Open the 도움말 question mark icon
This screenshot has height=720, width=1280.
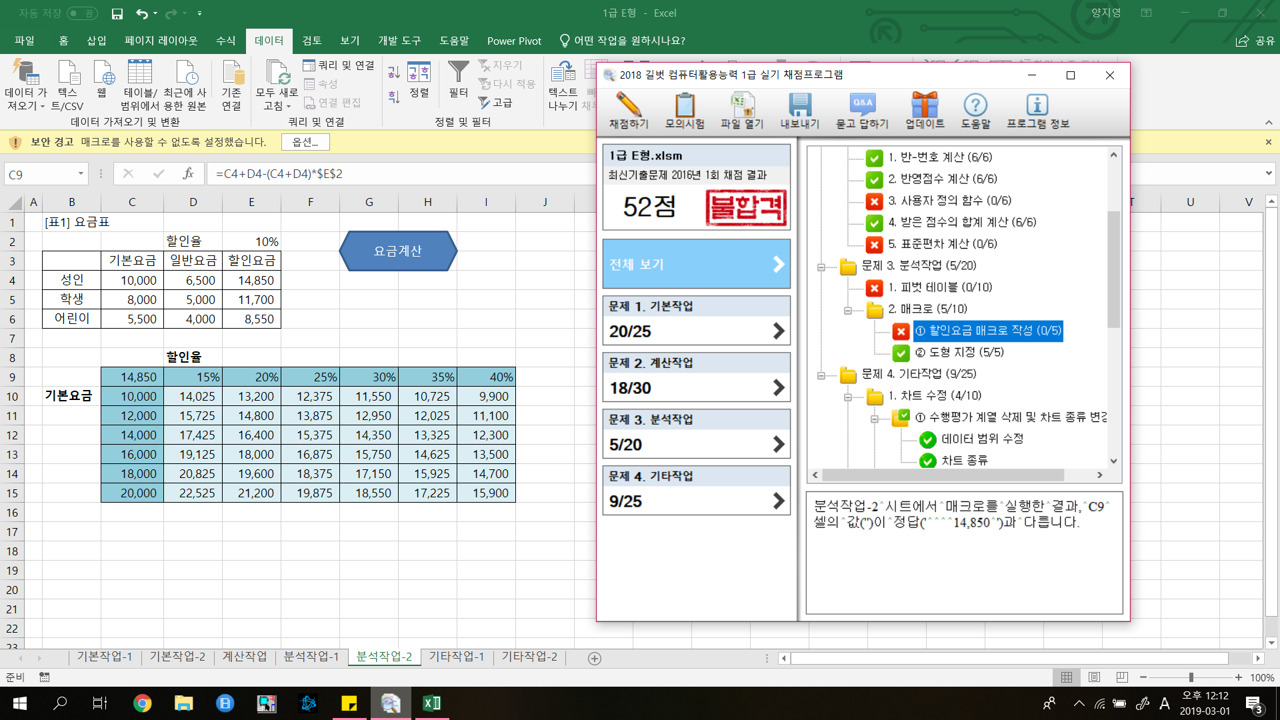point(975,105)
